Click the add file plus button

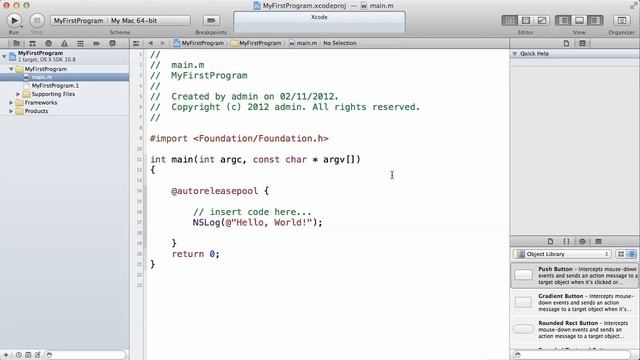(6, 355)
